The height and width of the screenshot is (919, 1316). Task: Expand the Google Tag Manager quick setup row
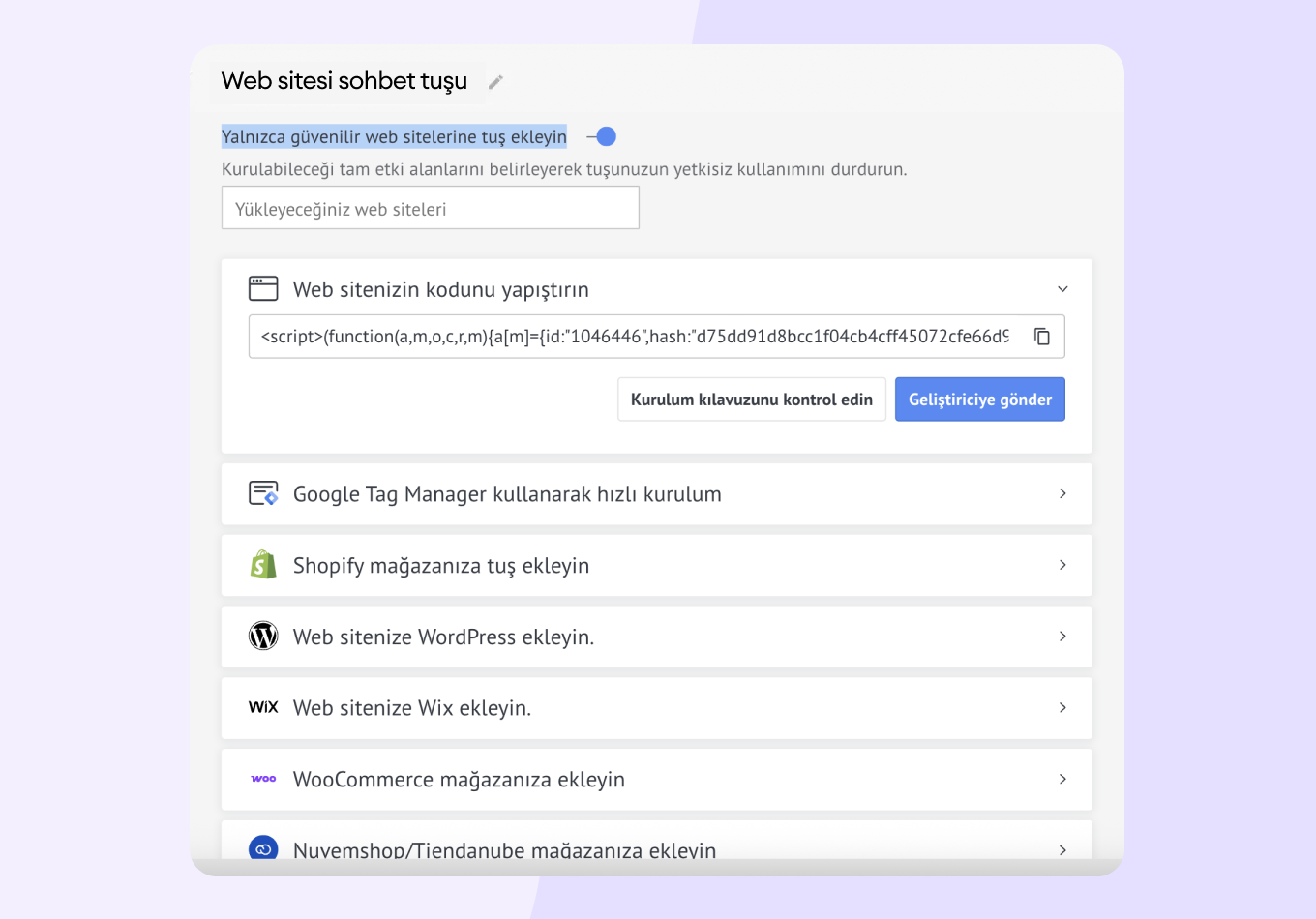click(1062, 493)
